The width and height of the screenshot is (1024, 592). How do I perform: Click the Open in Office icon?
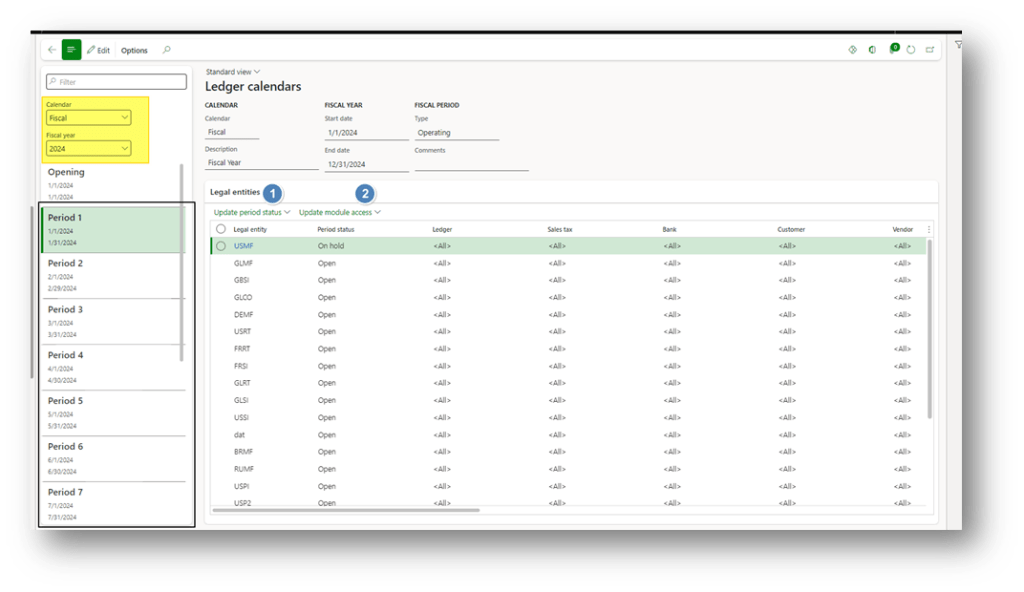coord(872,50)
